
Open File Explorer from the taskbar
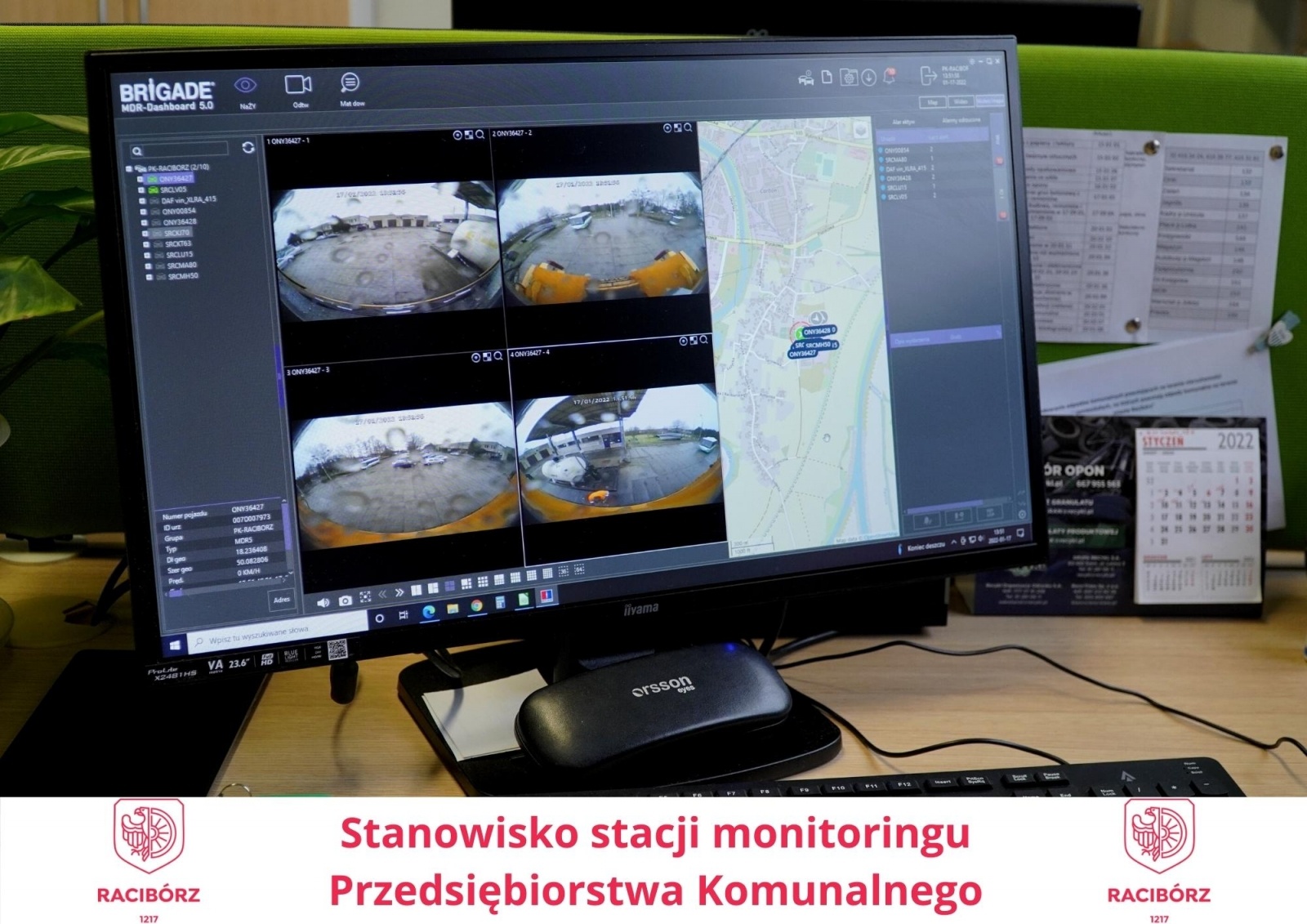coord(453,609)
